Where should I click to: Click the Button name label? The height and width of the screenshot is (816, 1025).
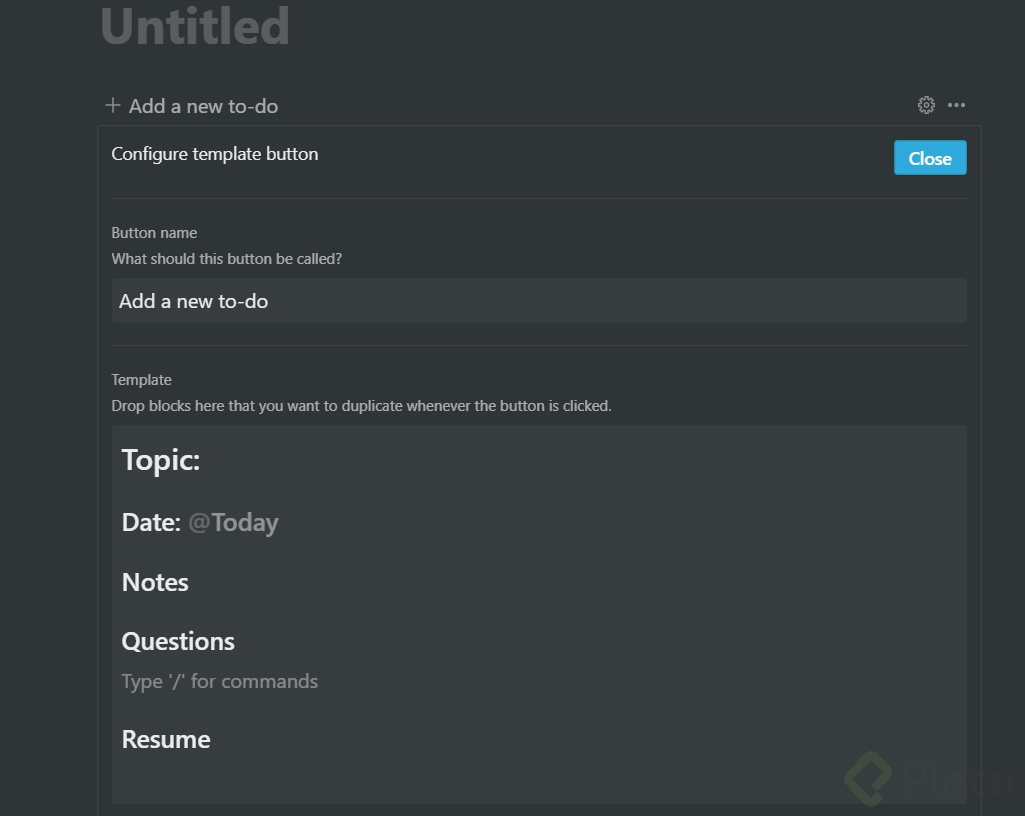[x=154, y=233]
